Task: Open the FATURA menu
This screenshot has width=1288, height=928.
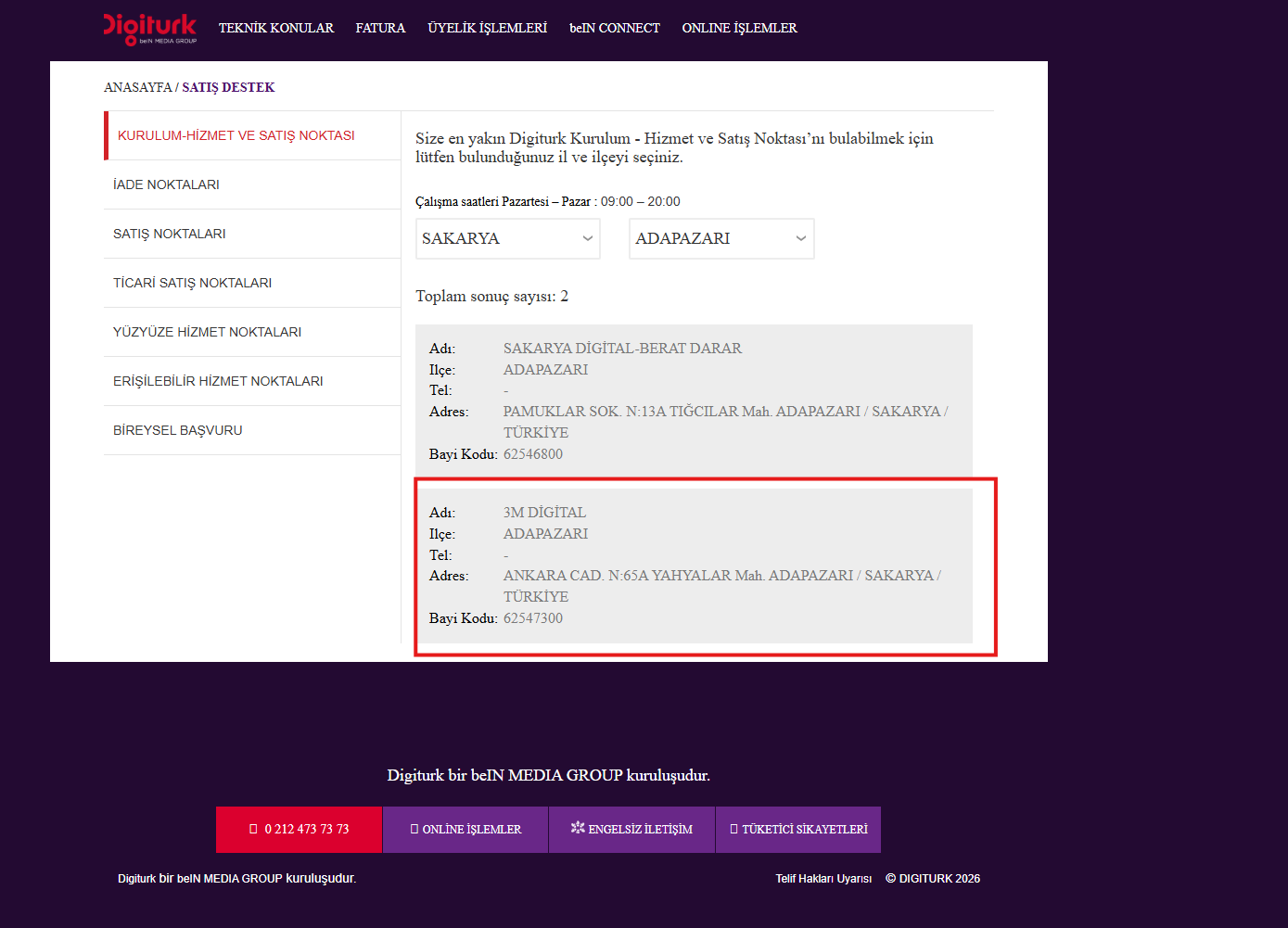Action: tap(380, 28)
